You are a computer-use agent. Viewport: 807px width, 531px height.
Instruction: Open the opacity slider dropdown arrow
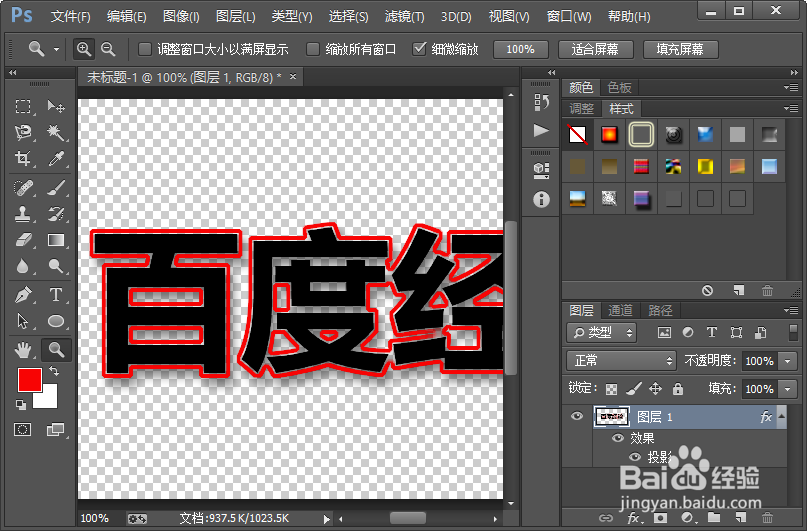pos(787,361)
